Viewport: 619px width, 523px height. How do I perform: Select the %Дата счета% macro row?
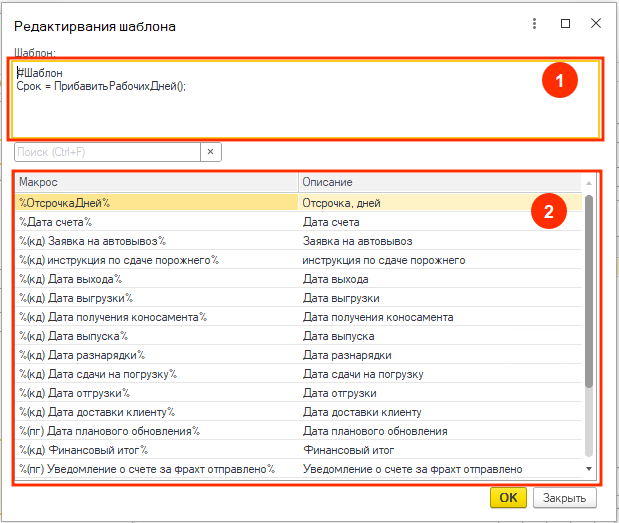tap(298, 222)
